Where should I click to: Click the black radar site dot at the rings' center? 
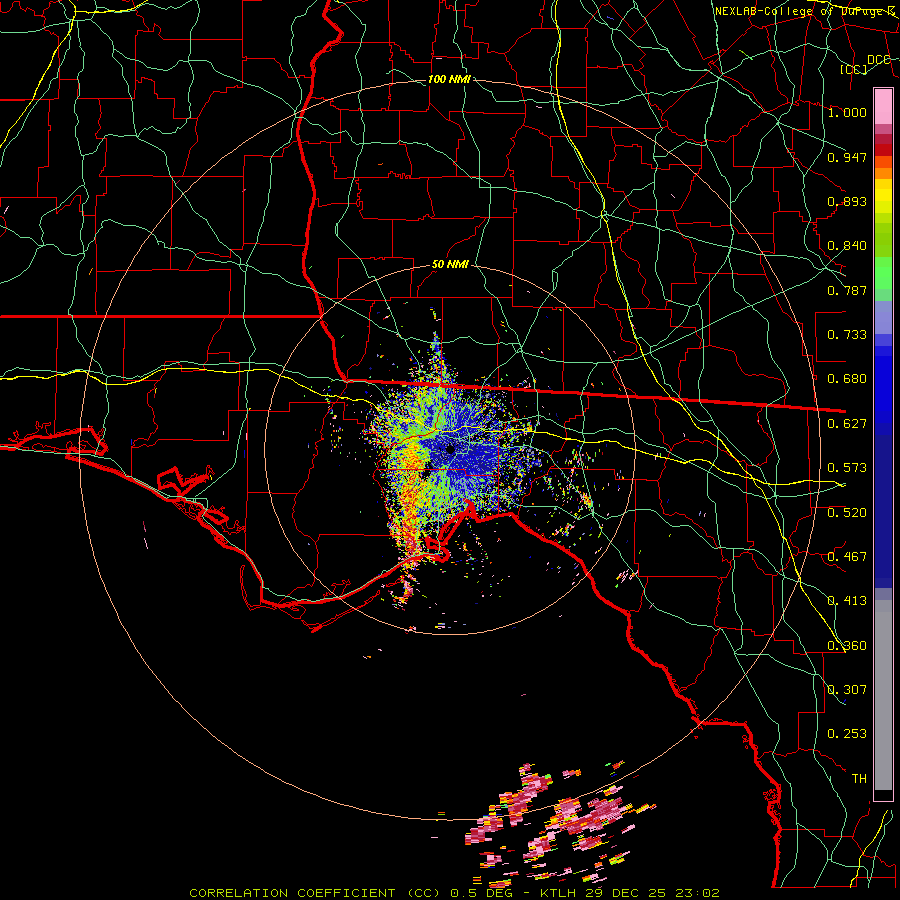tap(451, 449)
